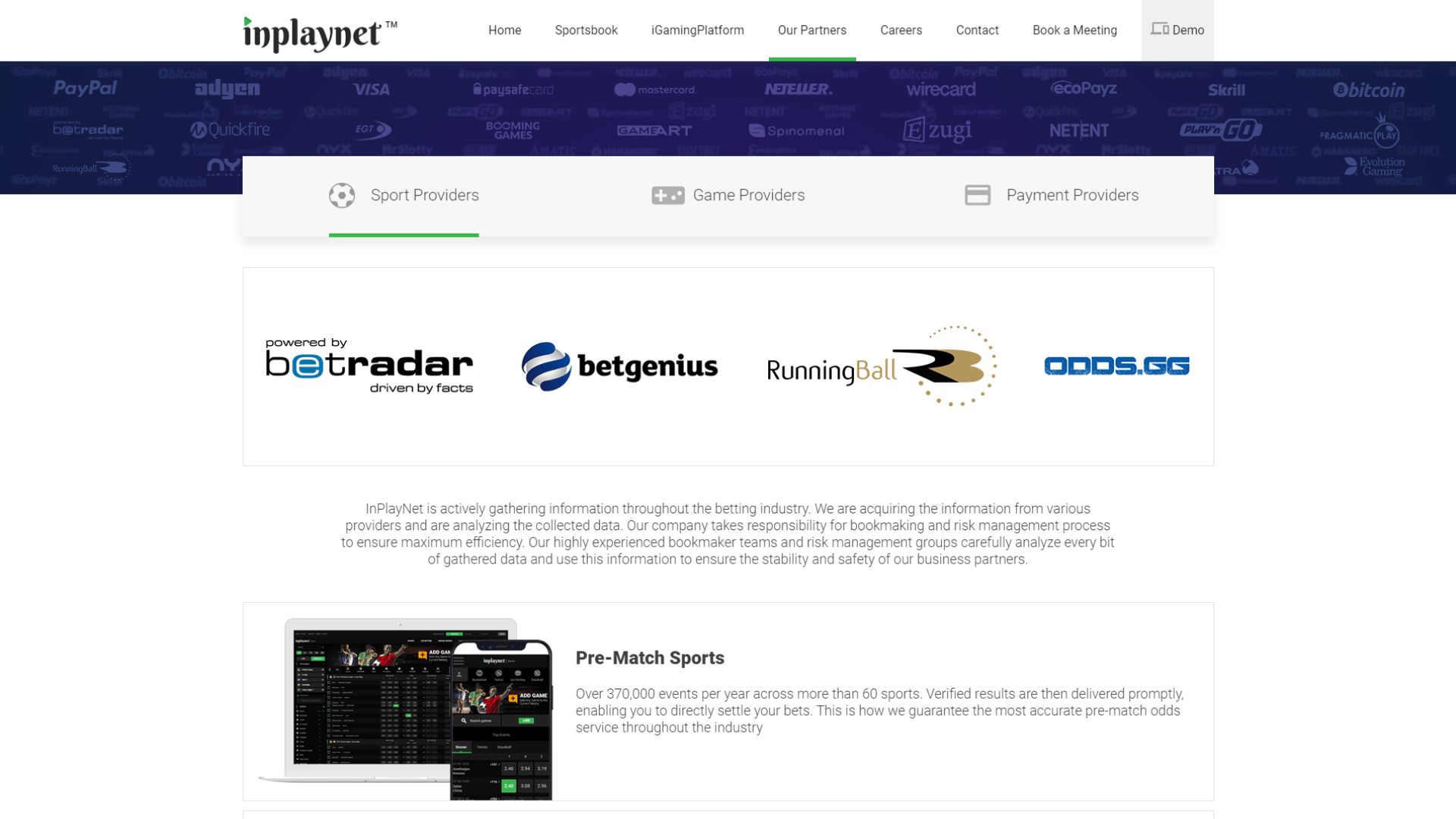Image resolution: width=1456 pixels, height=819 pixels.
Task: Click the bright NETENT logo in banner
Action: [1079, 130]
